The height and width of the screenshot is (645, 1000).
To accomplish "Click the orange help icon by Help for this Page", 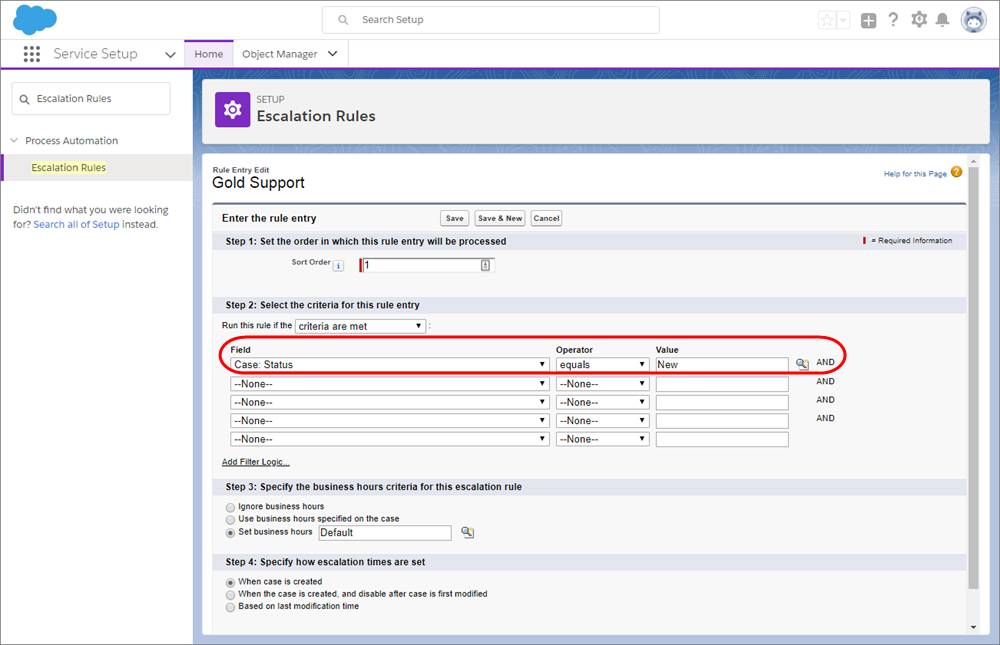I will pos(956,172).
